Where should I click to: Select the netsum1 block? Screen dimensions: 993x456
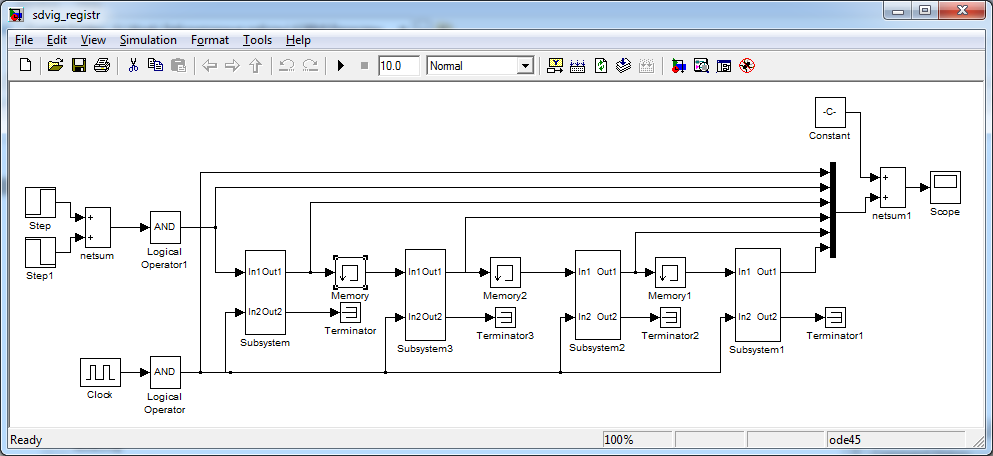click(892, 187)
